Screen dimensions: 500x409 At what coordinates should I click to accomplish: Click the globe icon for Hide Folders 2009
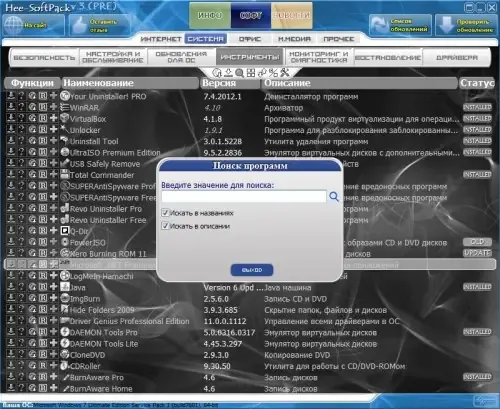click(x=32, y=309)
